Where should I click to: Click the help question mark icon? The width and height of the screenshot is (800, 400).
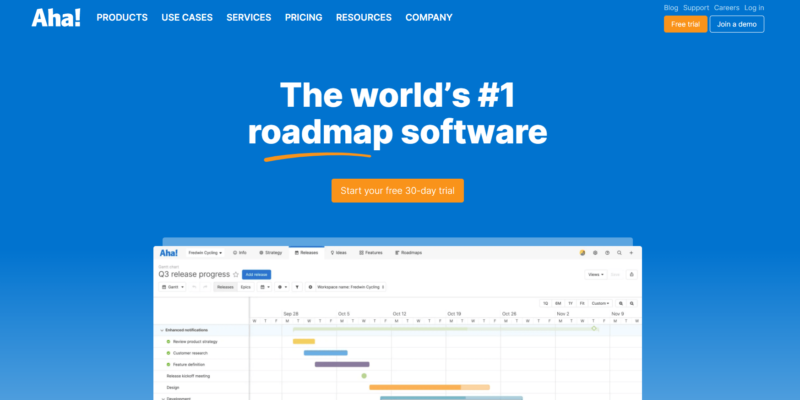click(607, 253)
